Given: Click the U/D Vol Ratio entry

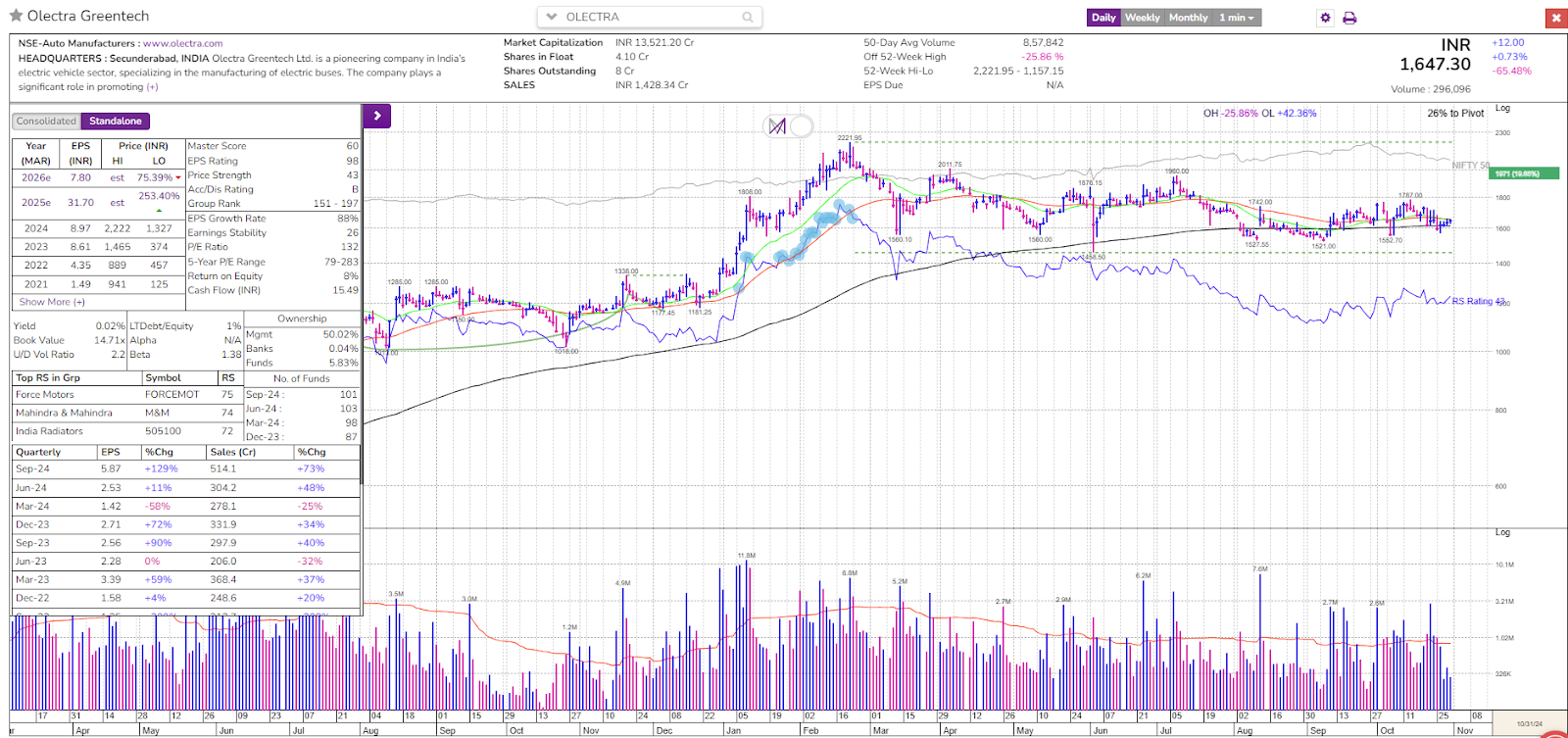Looking at the screenshot, I should [70, 355].
